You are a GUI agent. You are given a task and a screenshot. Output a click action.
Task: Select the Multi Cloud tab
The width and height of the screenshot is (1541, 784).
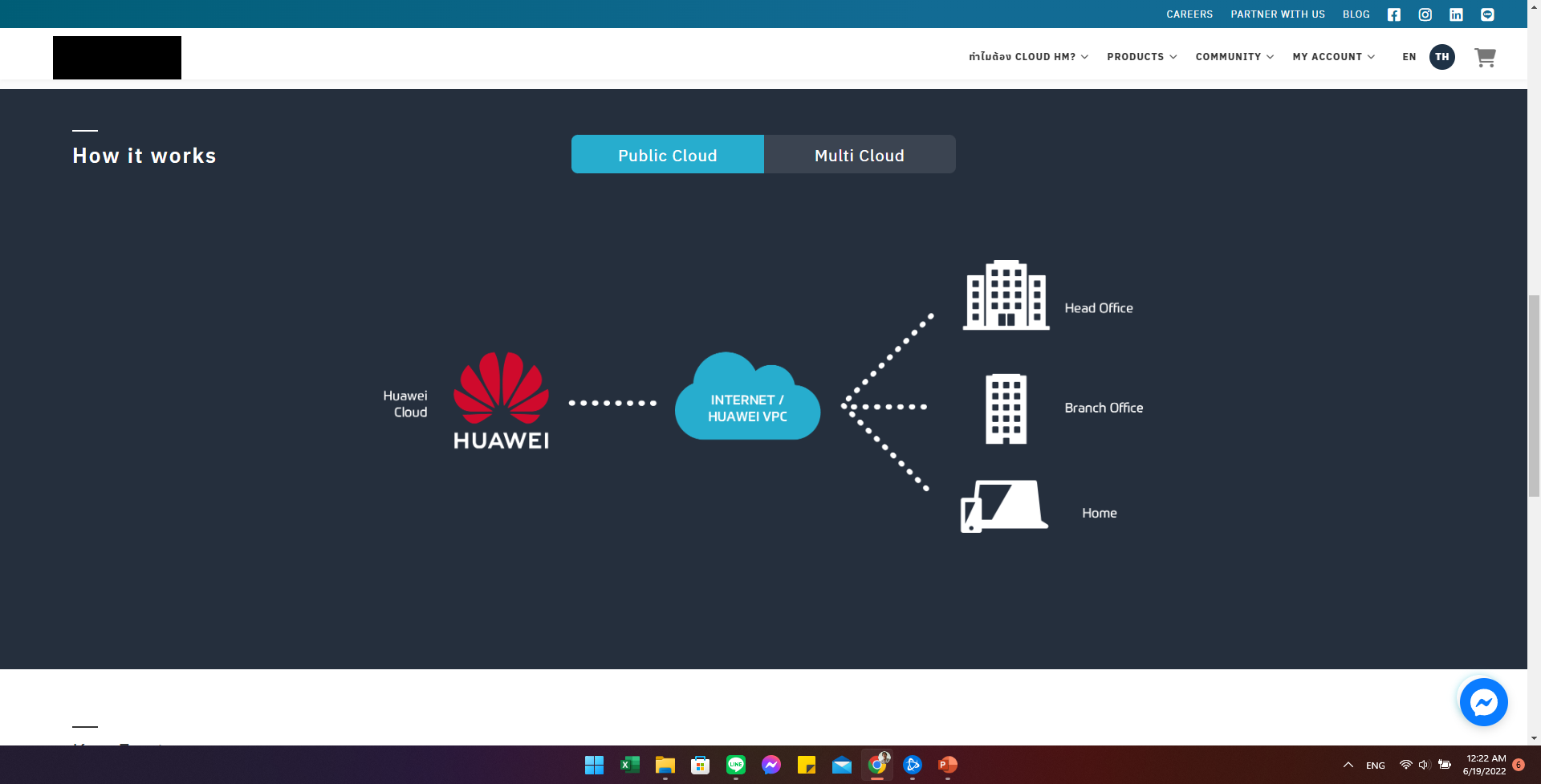coord(860,154)
